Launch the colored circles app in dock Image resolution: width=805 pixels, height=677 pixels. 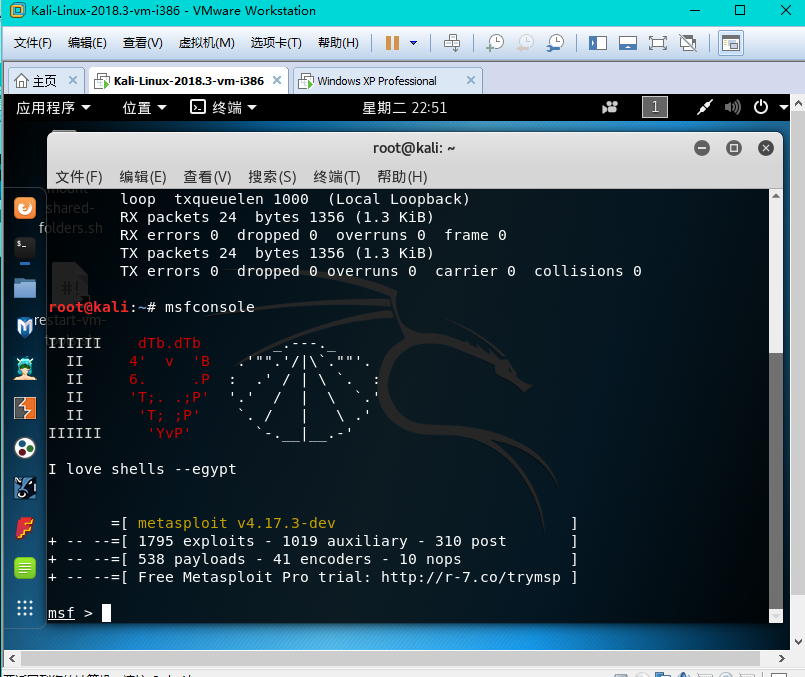click(25, 448)
